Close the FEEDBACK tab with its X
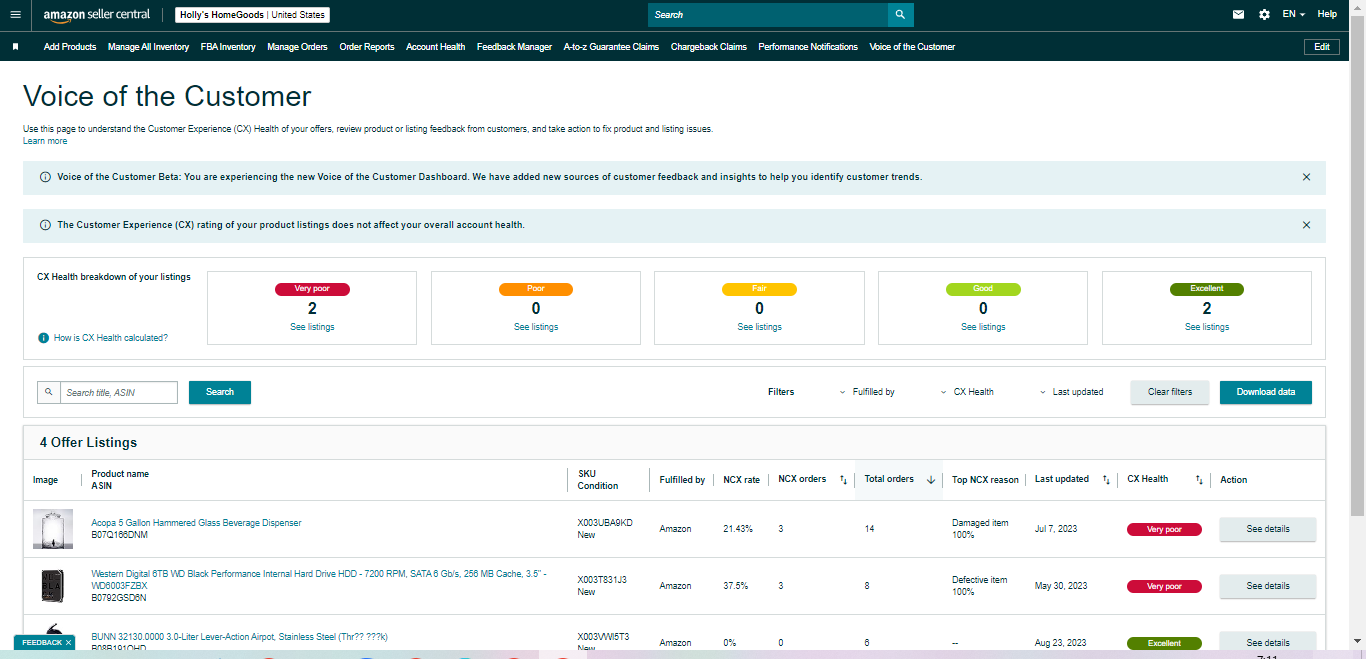The width and height of the screenshot is (1366, 659). [68, 642]
